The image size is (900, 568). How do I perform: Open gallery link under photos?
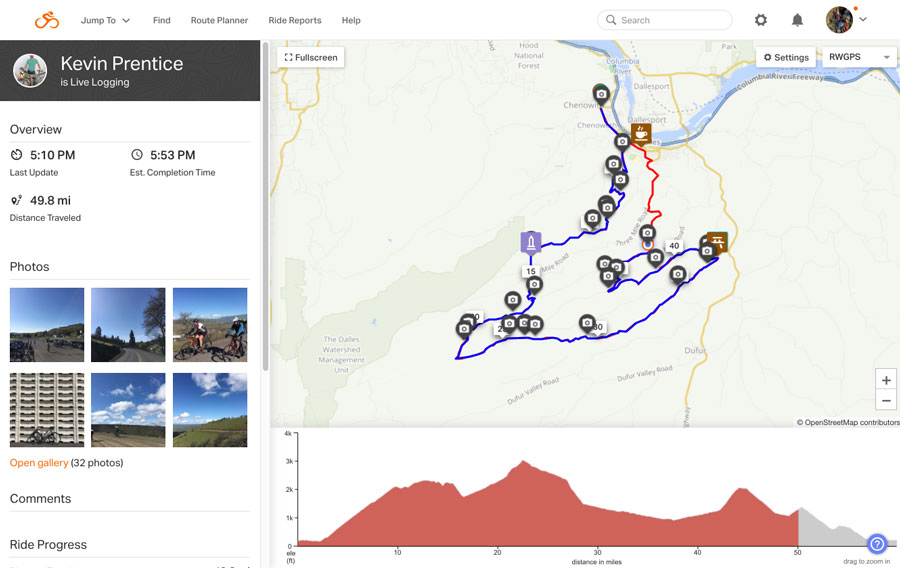coord(39,463)
